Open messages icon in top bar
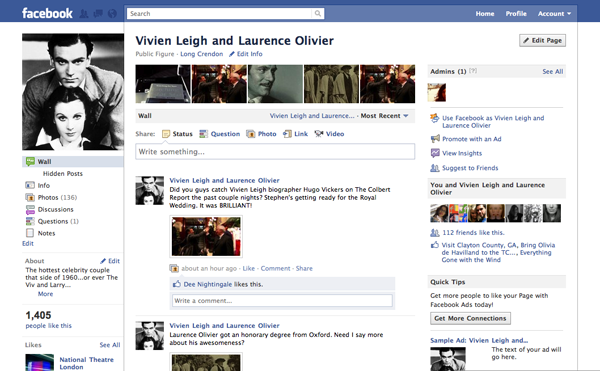Screen dimensions: 600x371 coord(98,14)
